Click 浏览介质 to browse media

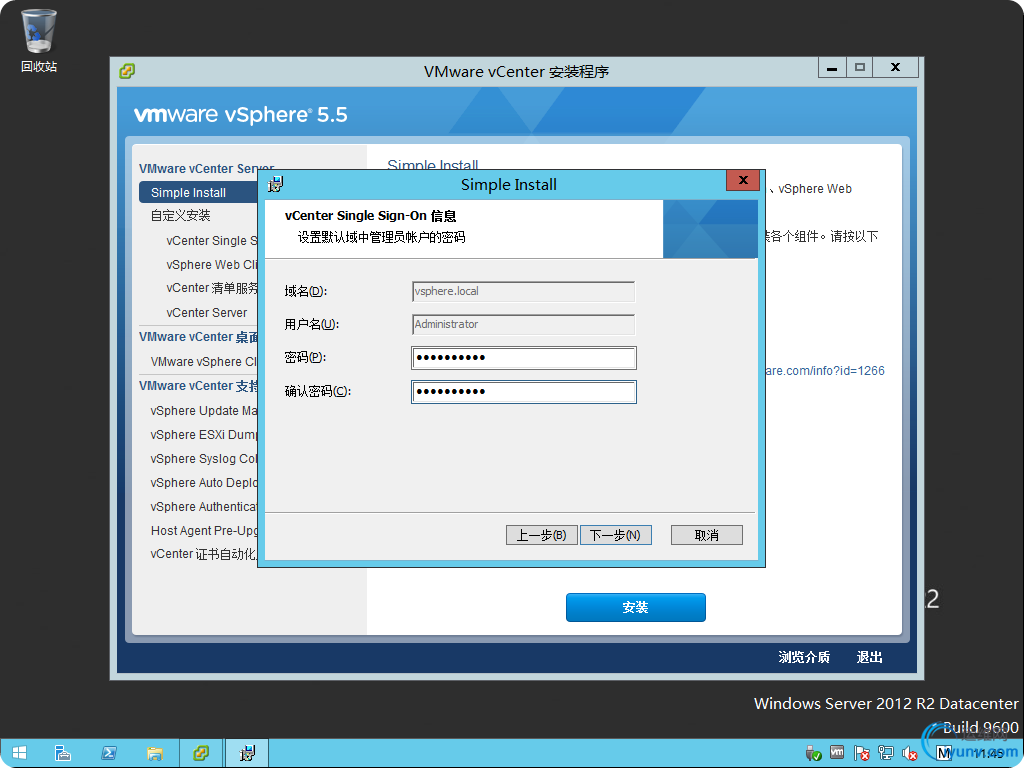(804, 657)
